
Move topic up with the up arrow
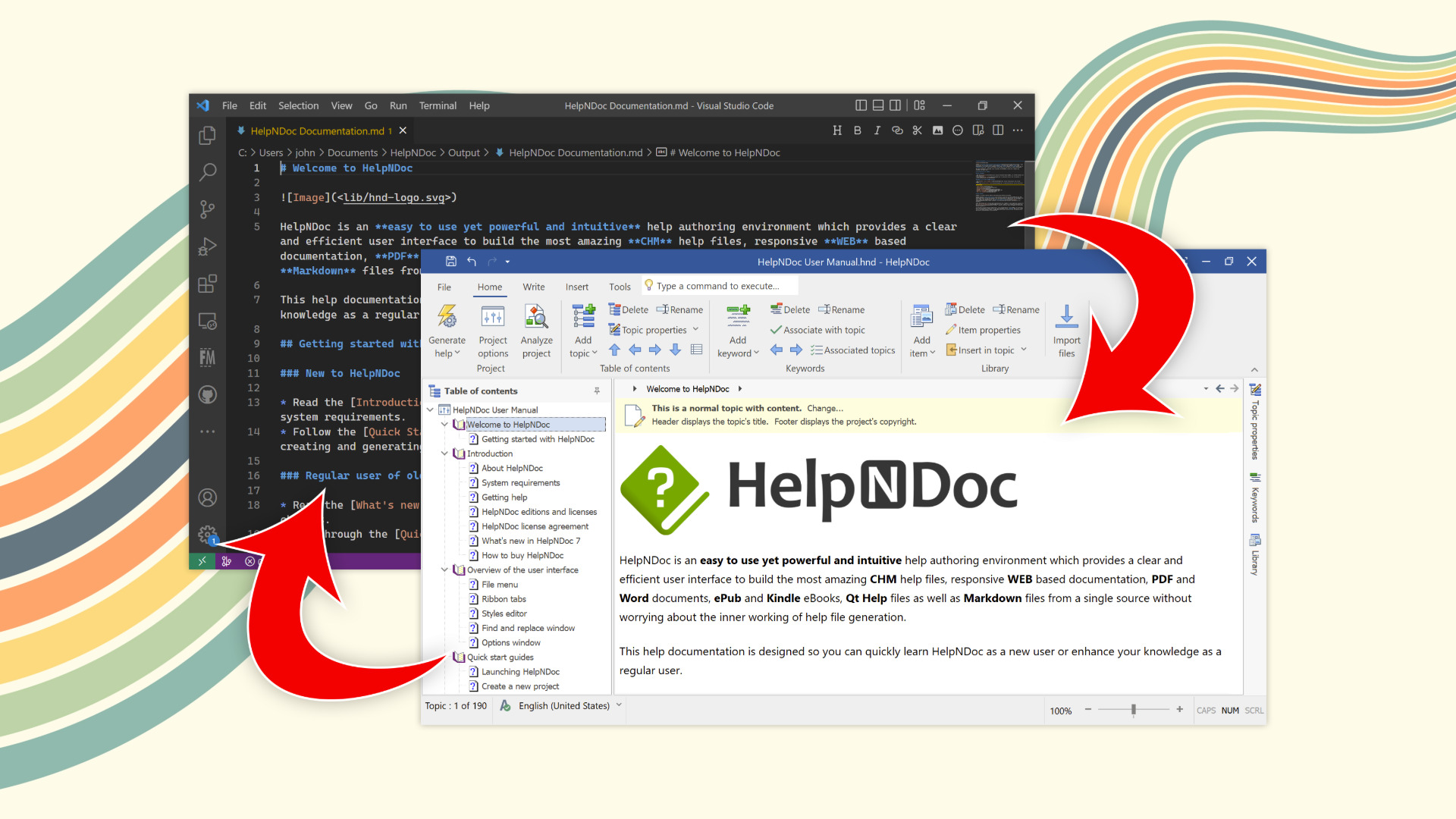tap(615, 350)
